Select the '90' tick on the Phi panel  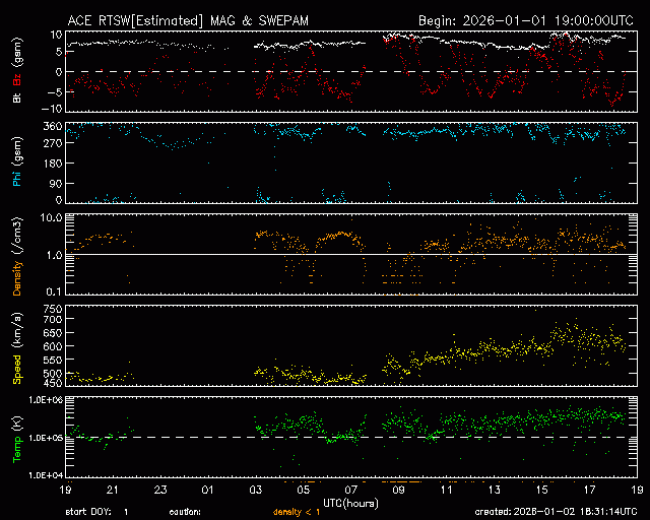56,184
